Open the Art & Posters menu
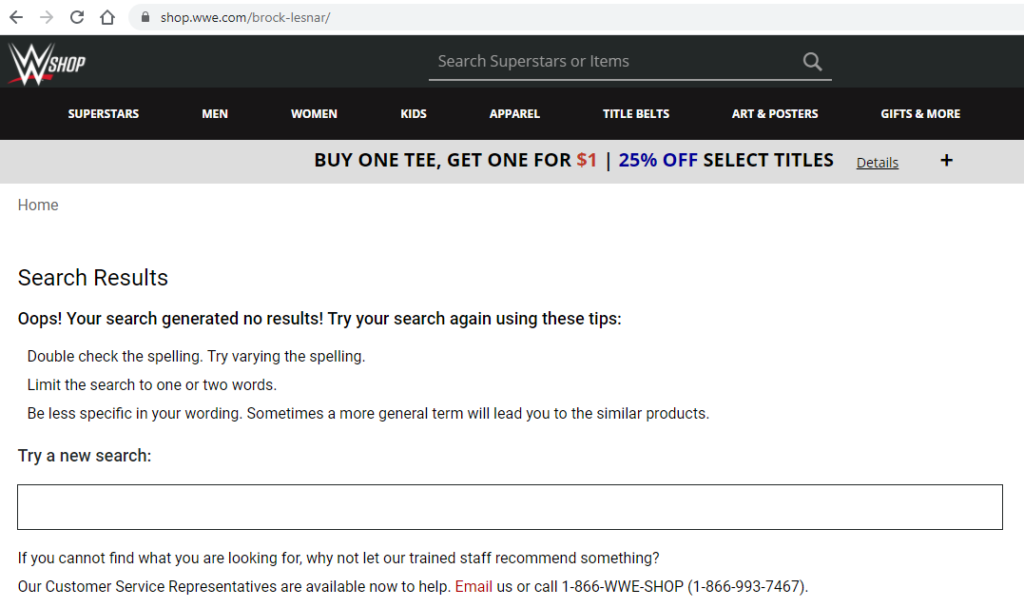 pyautogui.click(x=775, y=114)
